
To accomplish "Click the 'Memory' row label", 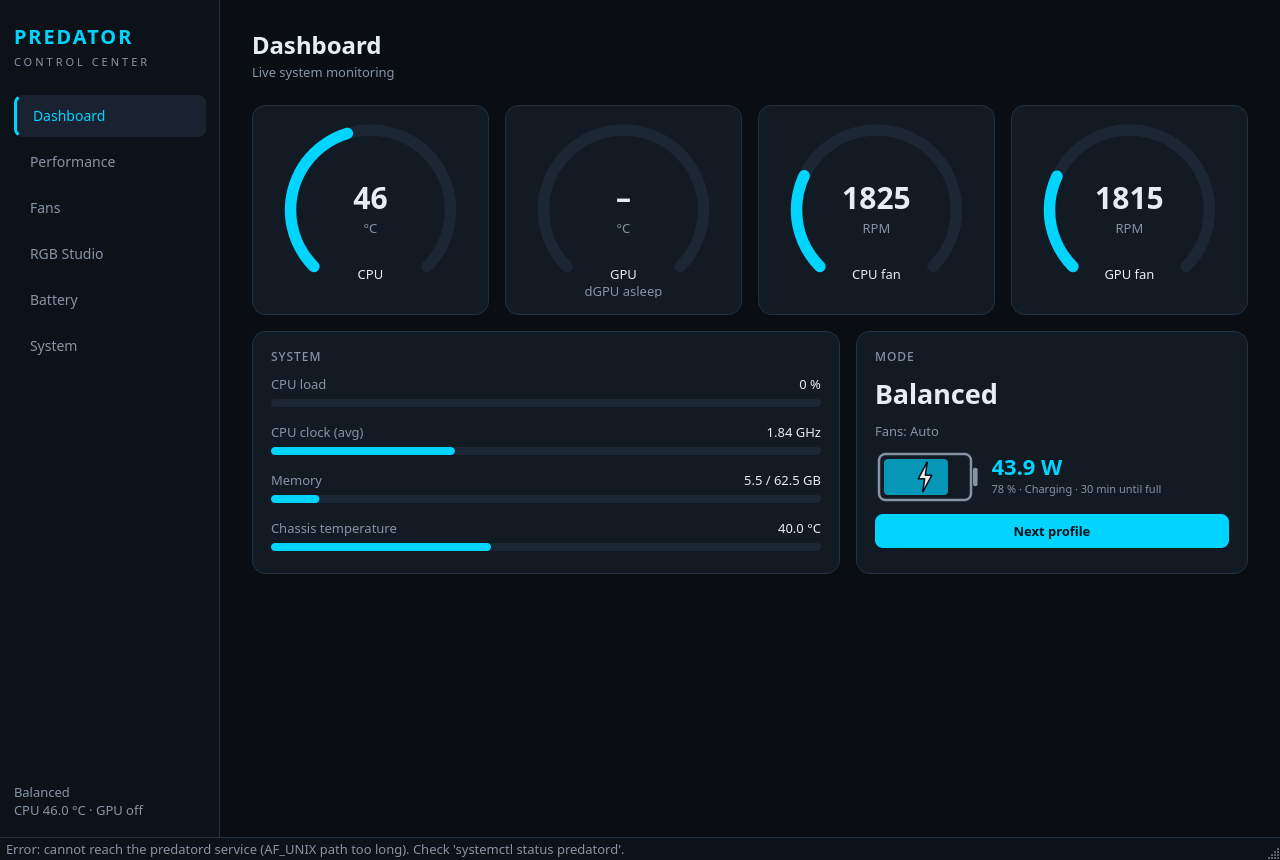I will (296, 481).
